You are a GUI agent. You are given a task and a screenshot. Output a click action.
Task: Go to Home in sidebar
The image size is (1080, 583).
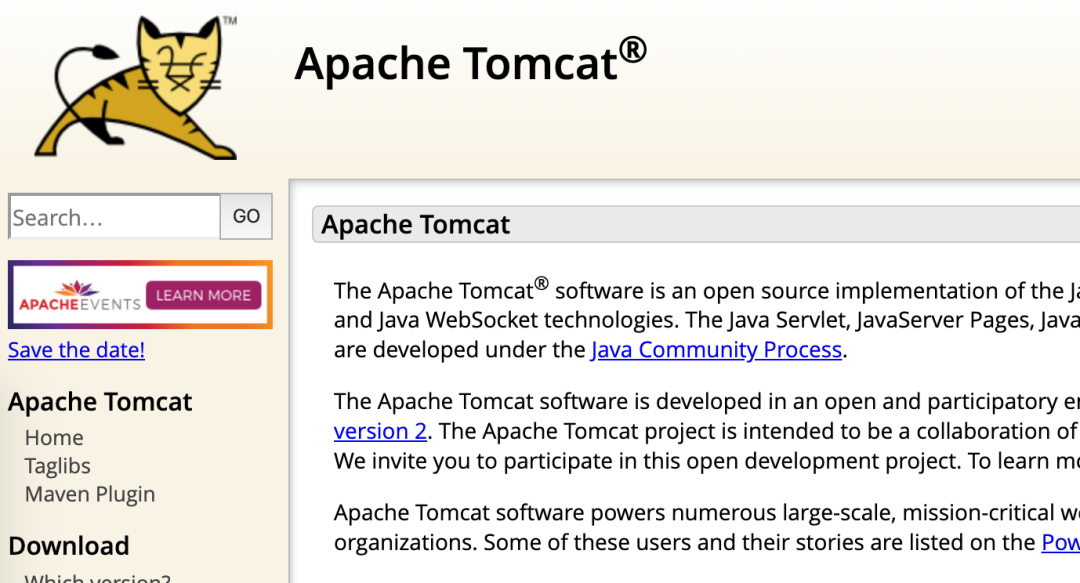pyautogui.click(x=54, y=438)
